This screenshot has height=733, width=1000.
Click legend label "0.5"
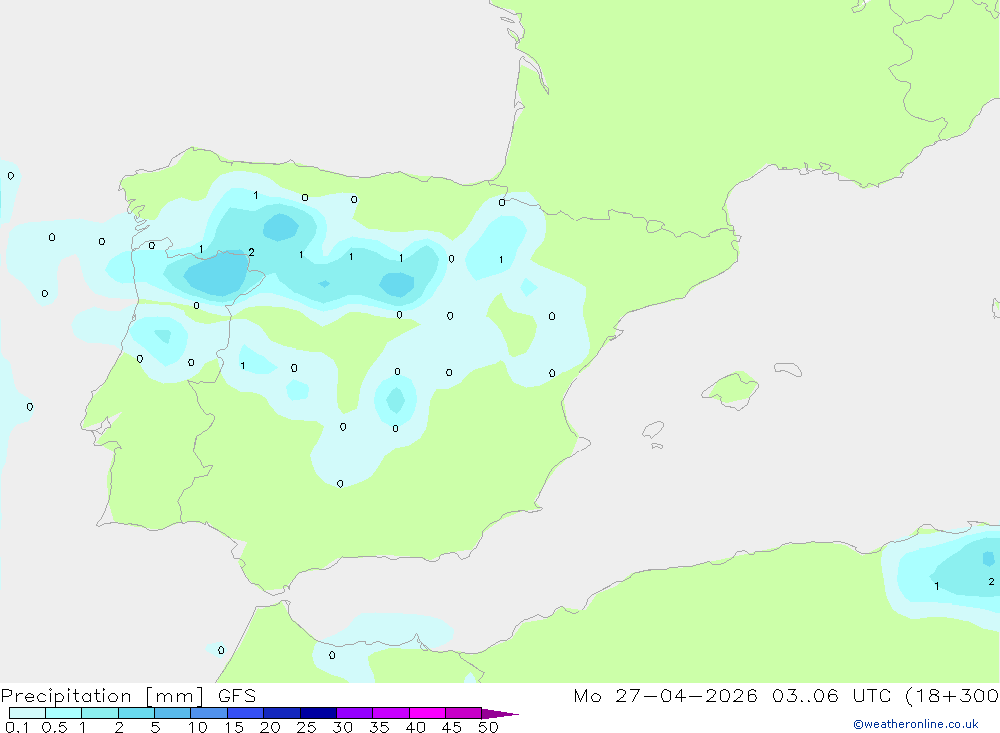click(54, 727)
